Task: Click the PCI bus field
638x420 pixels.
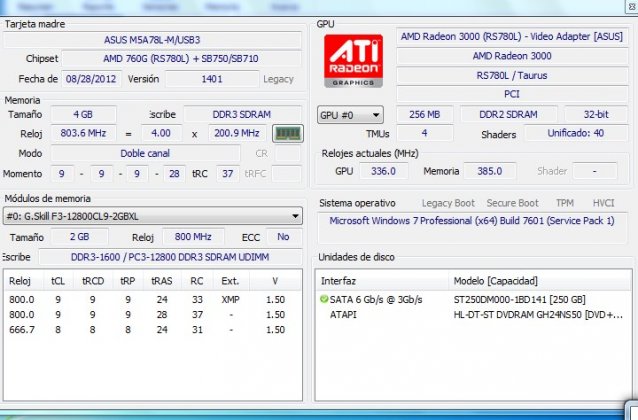Action: coord(512,94)
